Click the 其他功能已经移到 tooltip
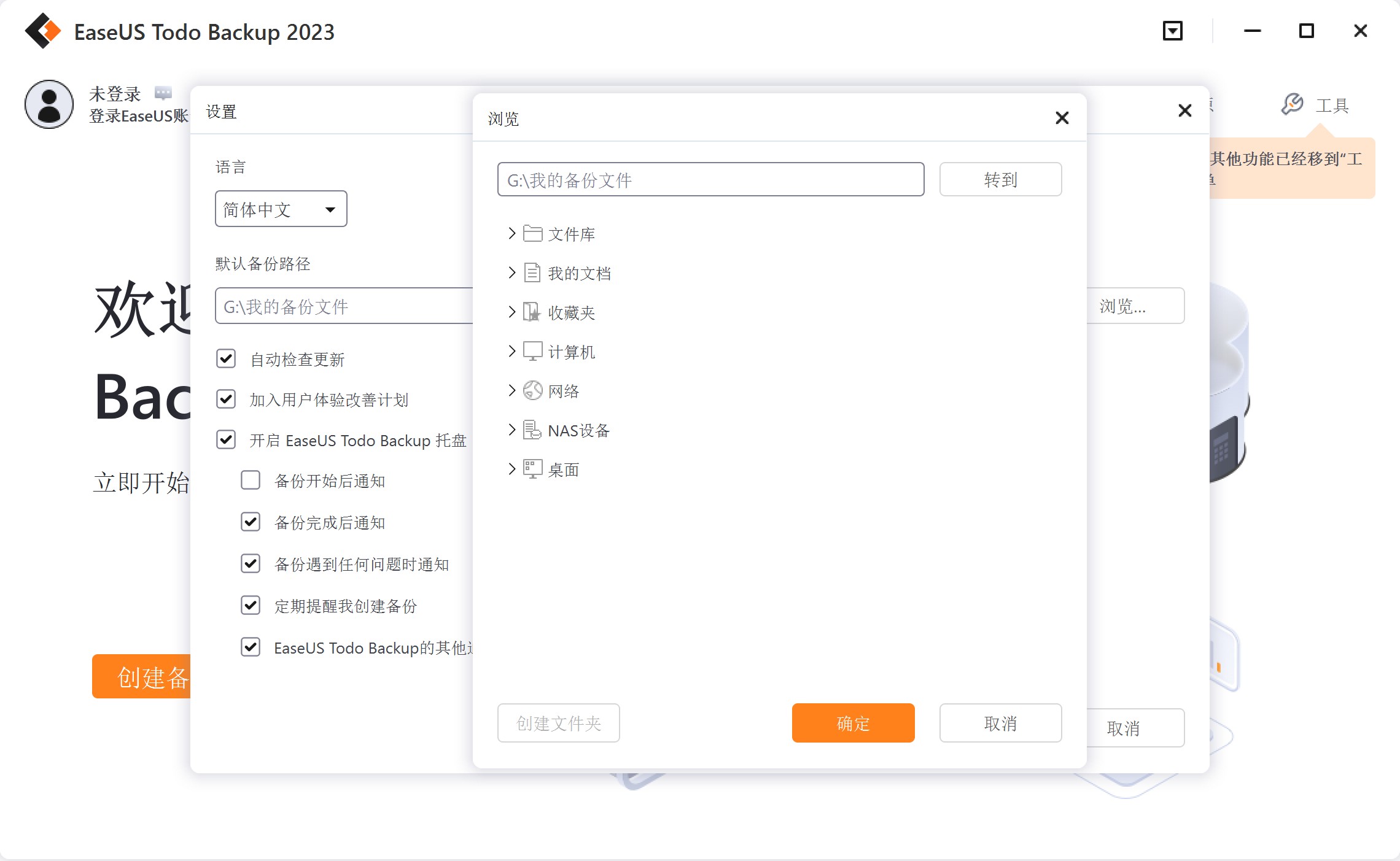This screenshot has width=1400, height=861. [x=1292, y=168]
